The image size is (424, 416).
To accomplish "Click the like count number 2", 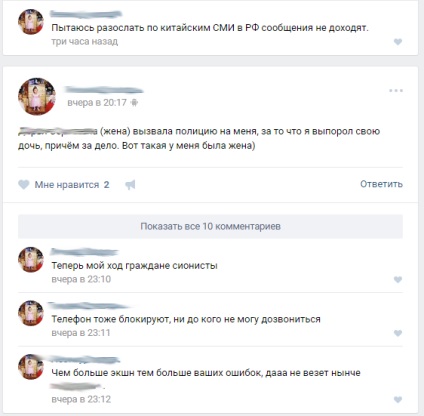I will (x=106, y=185).
